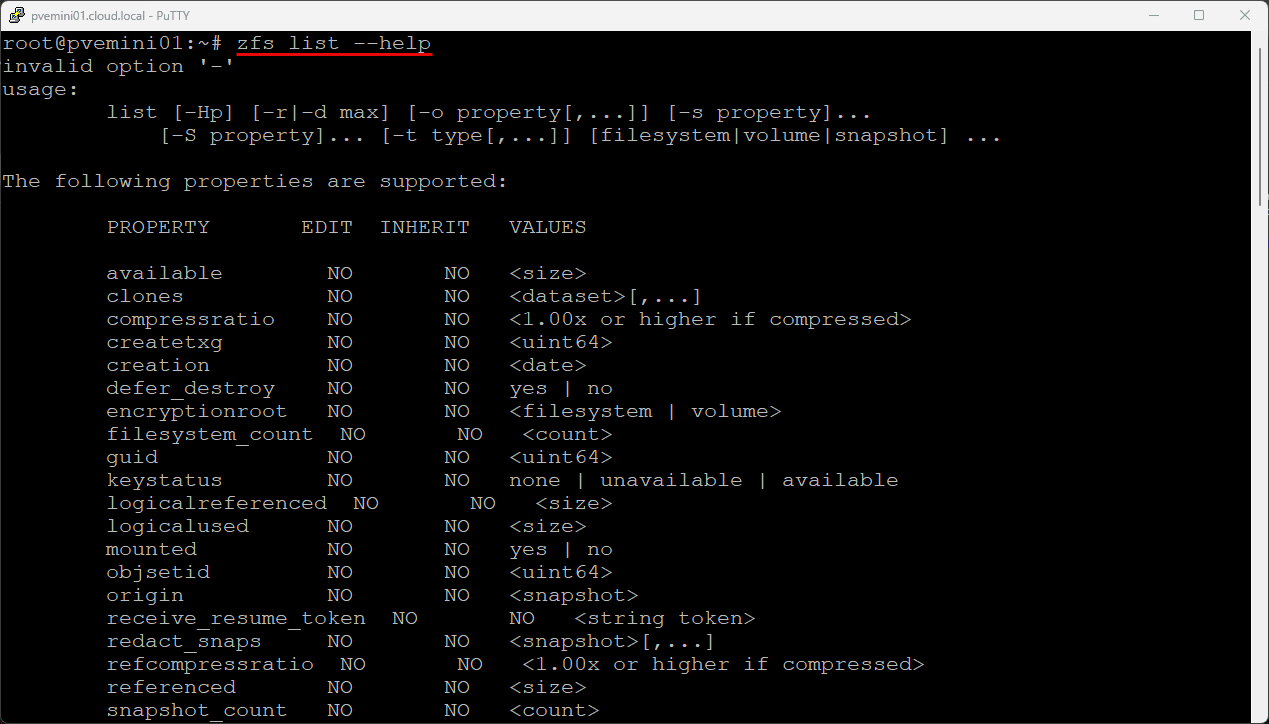1269x724 pixels.
Task: Select the 'keystatus' property row
Action: pos(164,480)
